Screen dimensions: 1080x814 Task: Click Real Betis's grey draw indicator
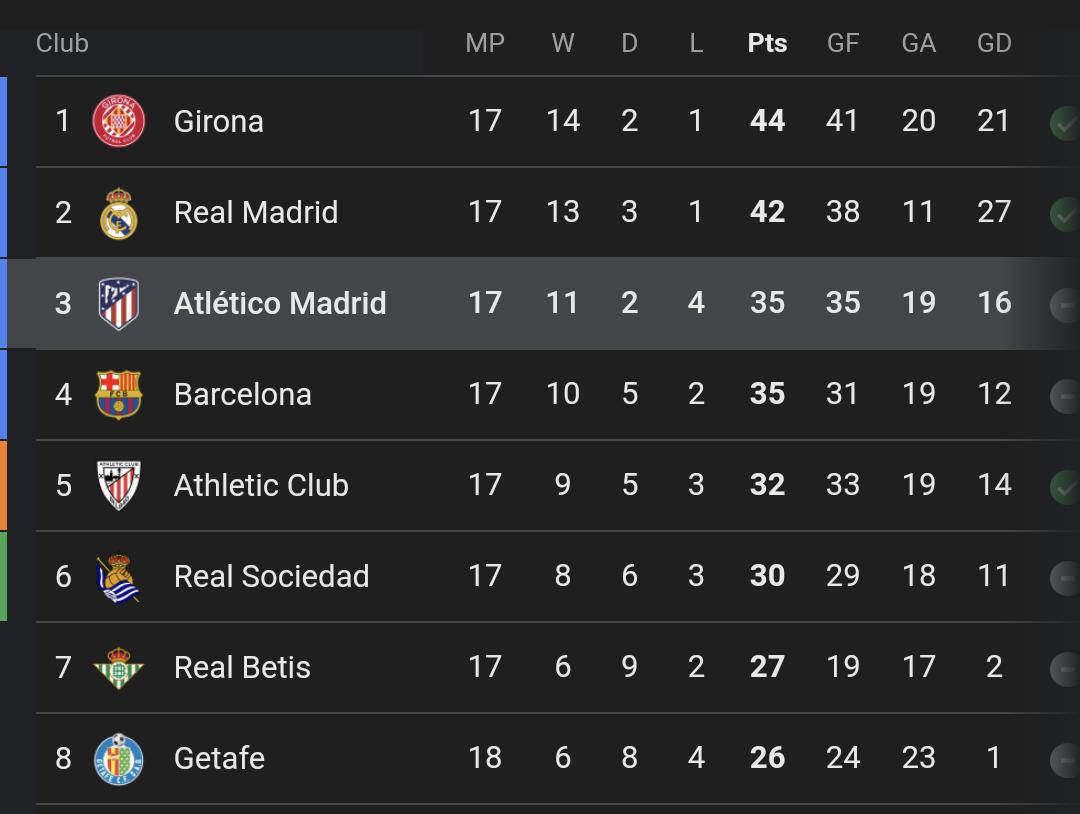pos(1064,668)
